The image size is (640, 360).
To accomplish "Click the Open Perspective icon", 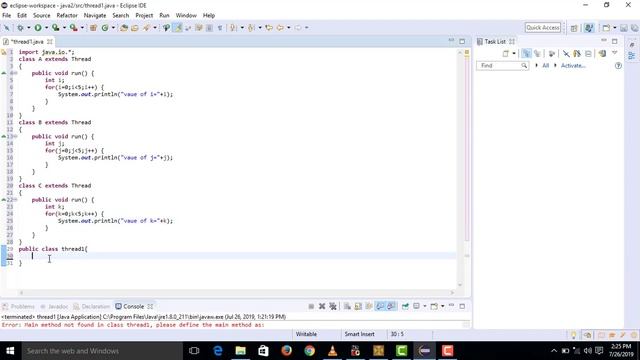I will [x=574, y=28].
